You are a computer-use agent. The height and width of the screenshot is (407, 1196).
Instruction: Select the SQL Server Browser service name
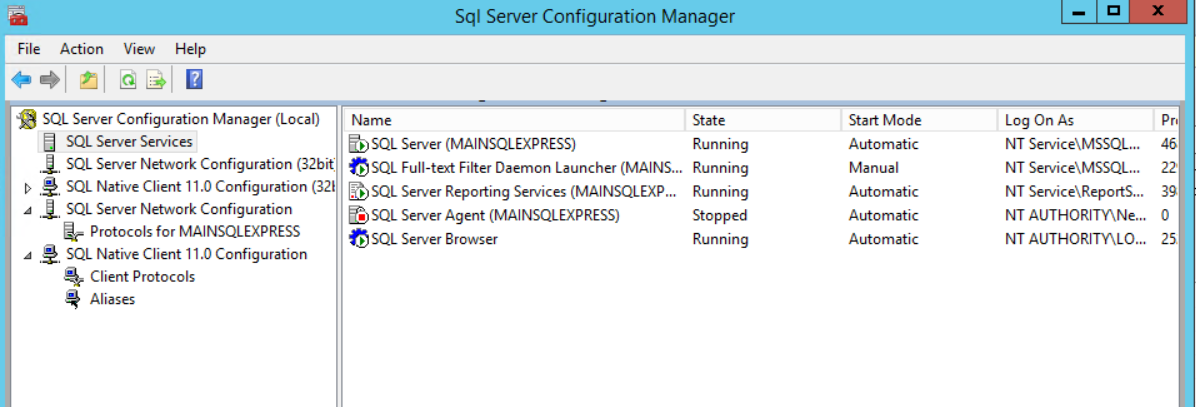434,239
